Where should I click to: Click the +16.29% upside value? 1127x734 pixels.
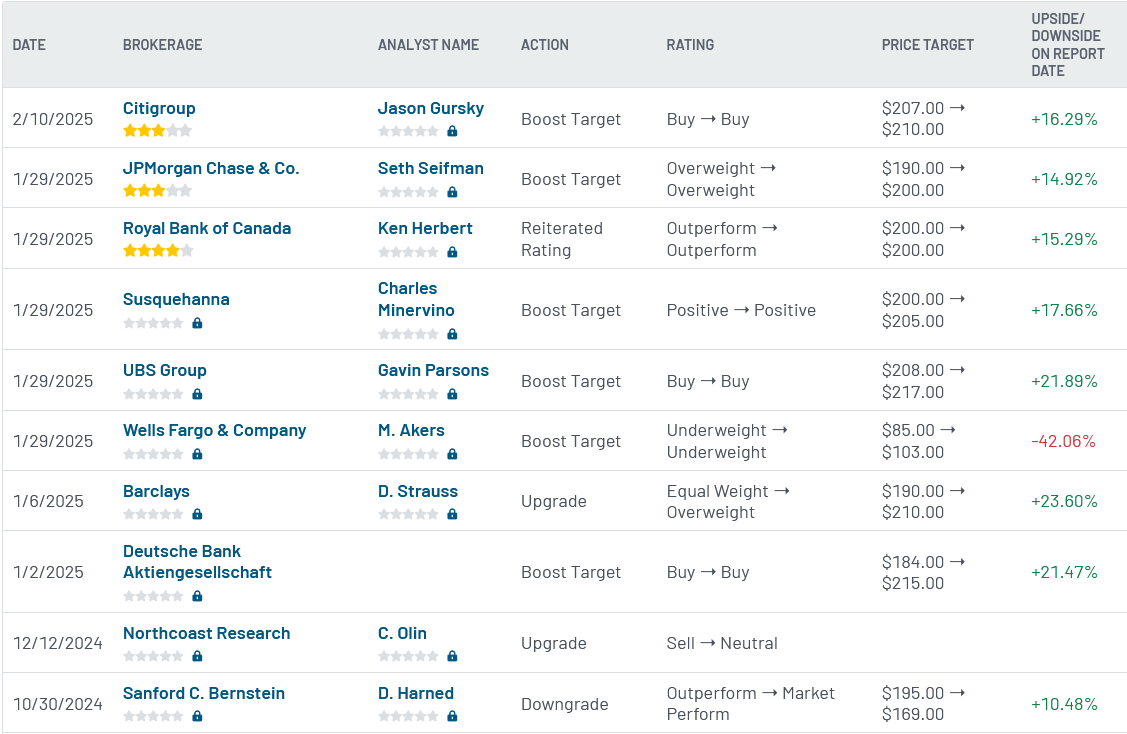coord(1064,119)
